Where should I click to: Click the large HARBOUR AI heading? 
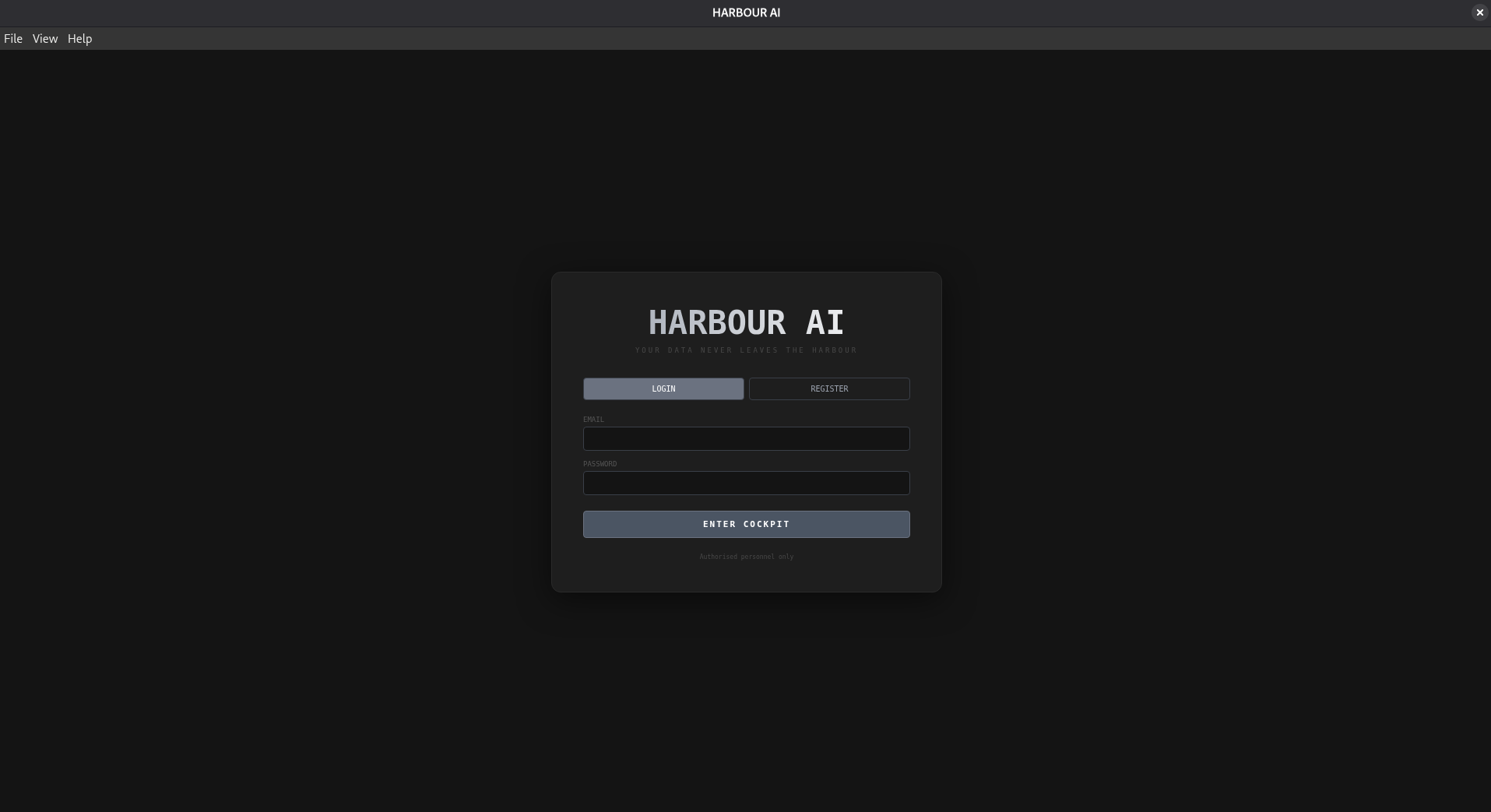[x=746, y=322]
